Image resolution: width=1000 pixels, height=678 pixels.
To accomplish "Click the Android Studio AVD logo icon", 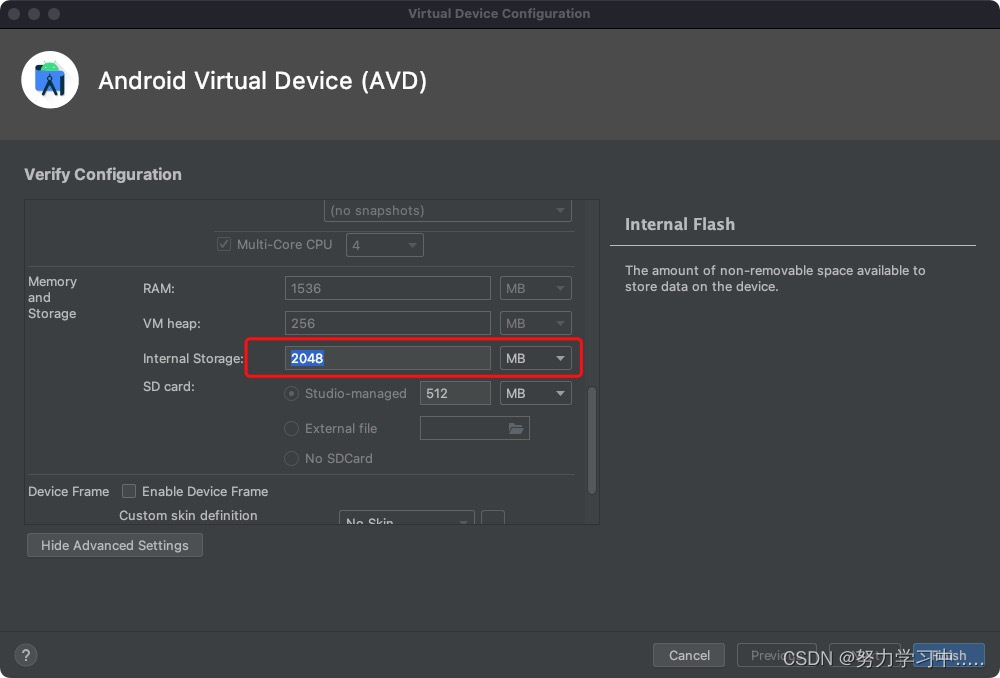I will (50, 80).
